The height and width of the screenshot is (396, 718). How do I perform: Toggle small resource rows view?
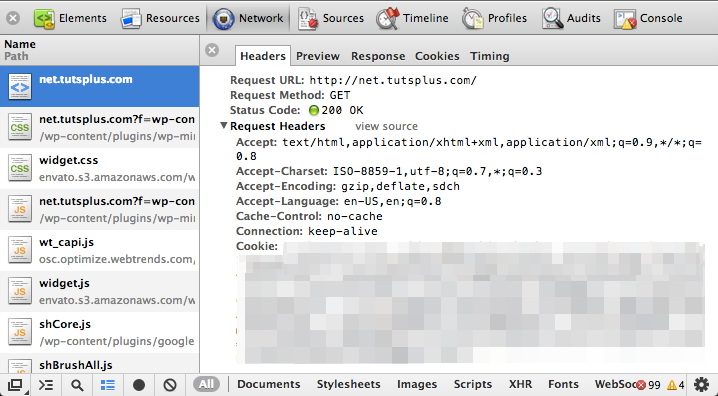coord(108,385)
